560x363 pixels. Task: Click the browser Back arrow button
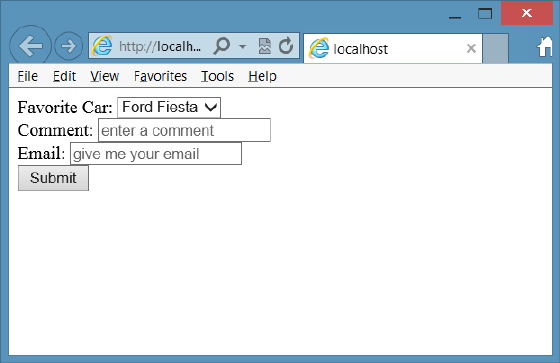tap(31, 46)
